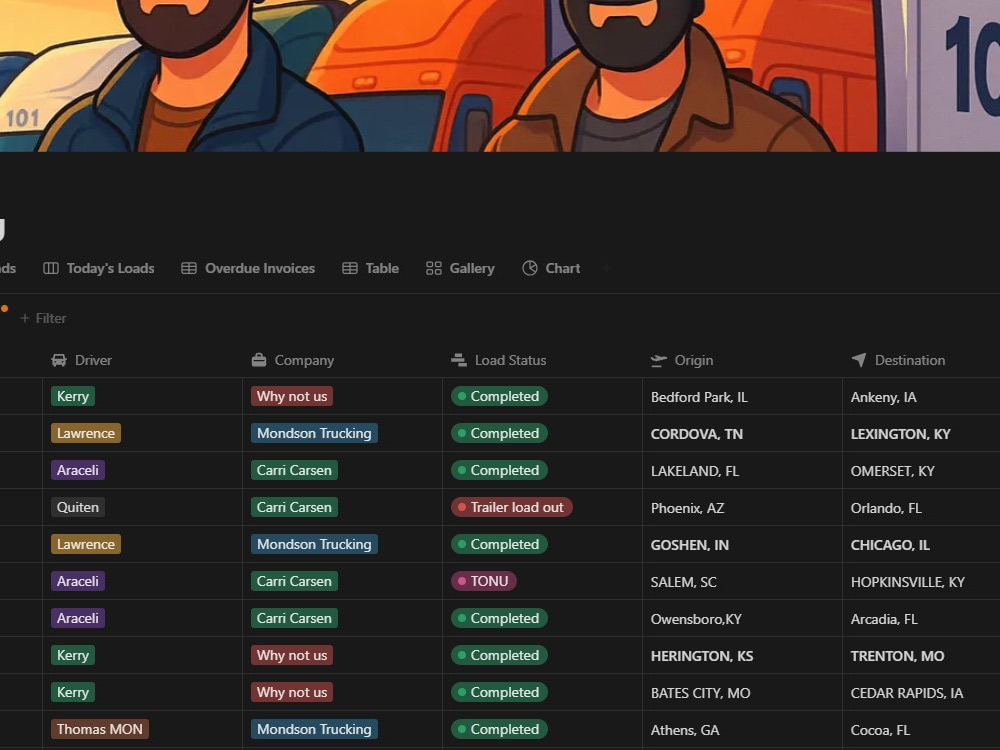The width and height of the screenshot is (1000, 750).
Task: Click the OMERSET, KY destination cell
Action: pos(922,471)
